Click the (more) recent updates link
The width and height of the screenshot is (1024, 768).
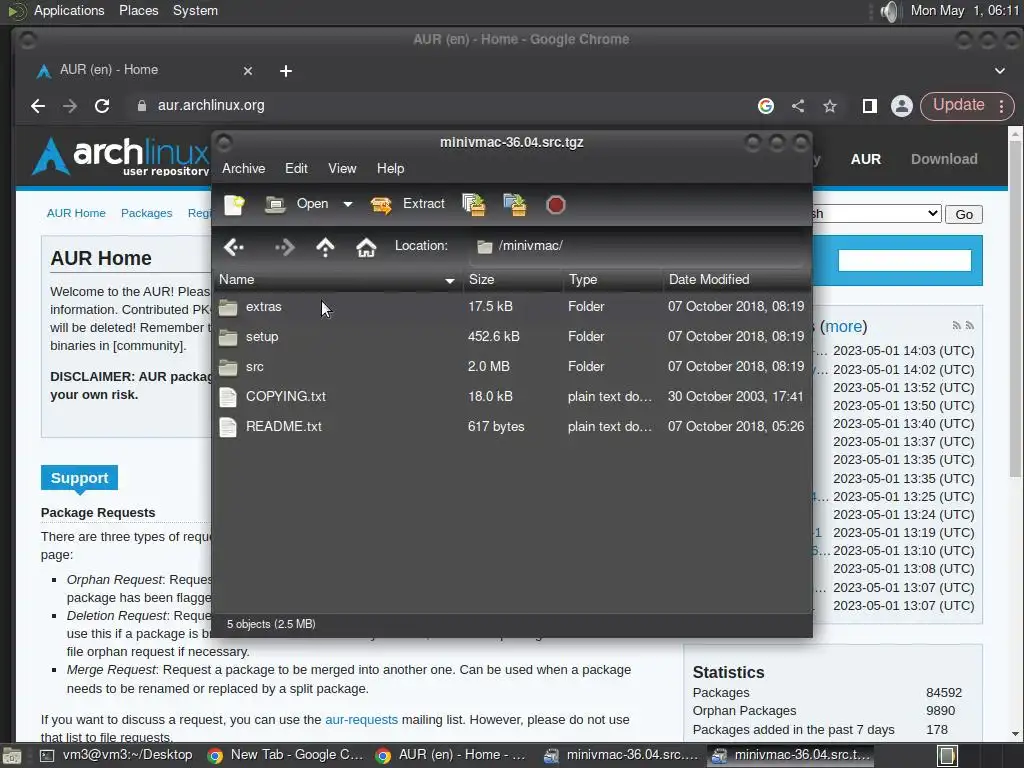point(844,326)
